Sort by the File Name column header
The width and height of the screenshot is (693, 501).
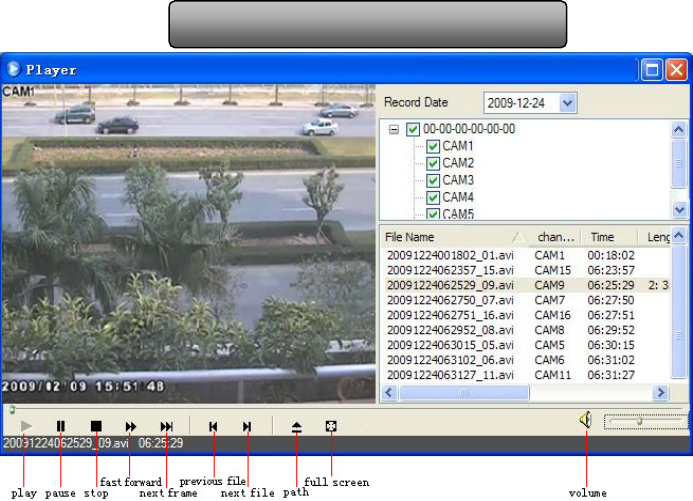pyautogui.click(x=455, y=237)
